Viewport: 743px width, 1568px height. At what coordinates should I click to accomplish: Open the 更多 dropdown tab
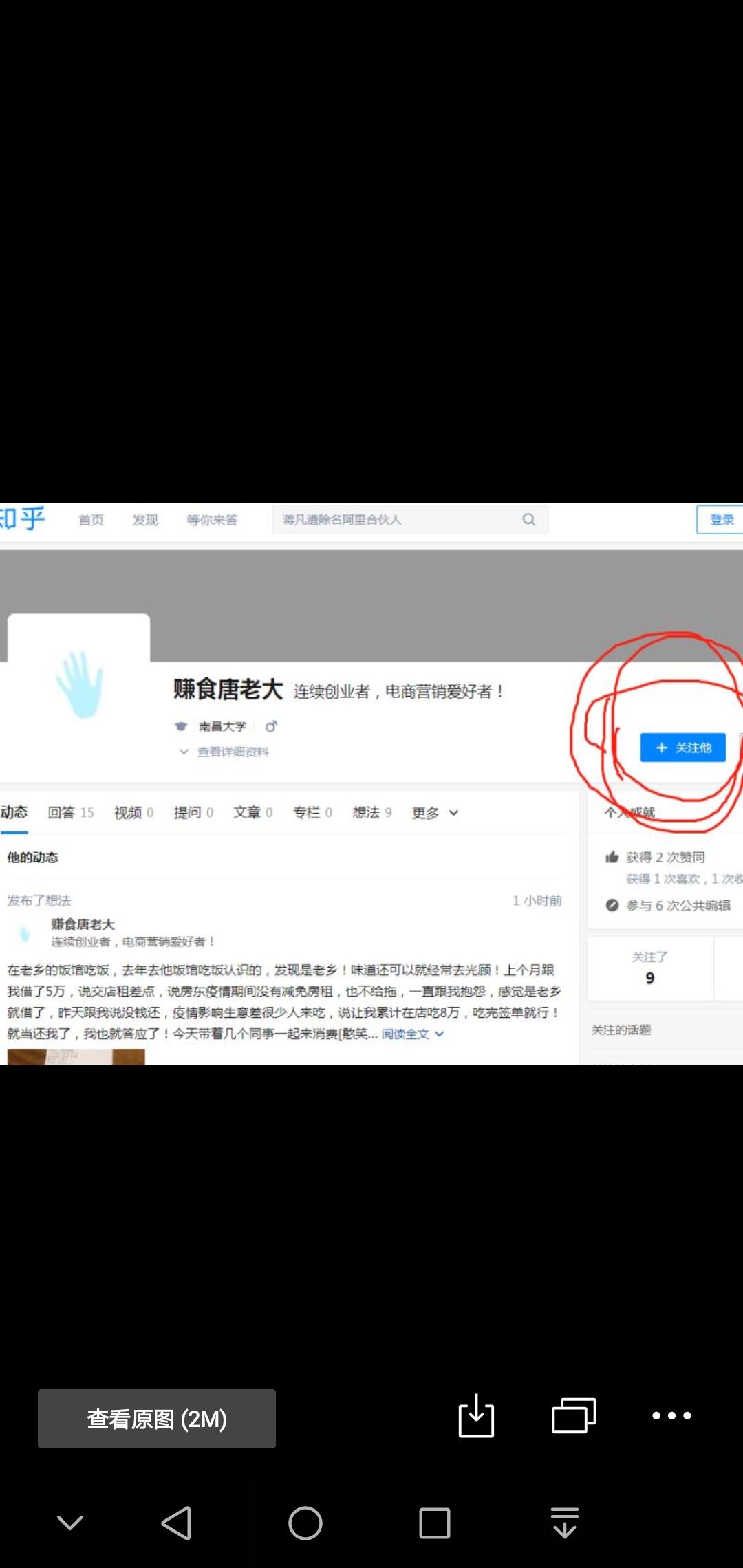tap(435, 813)
